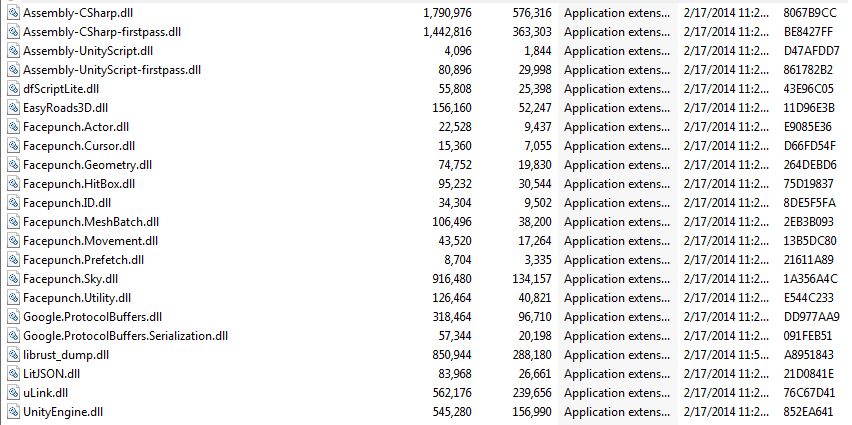
Task: Click the dfScriptLite.dll file icon
Action: (13, 89)
